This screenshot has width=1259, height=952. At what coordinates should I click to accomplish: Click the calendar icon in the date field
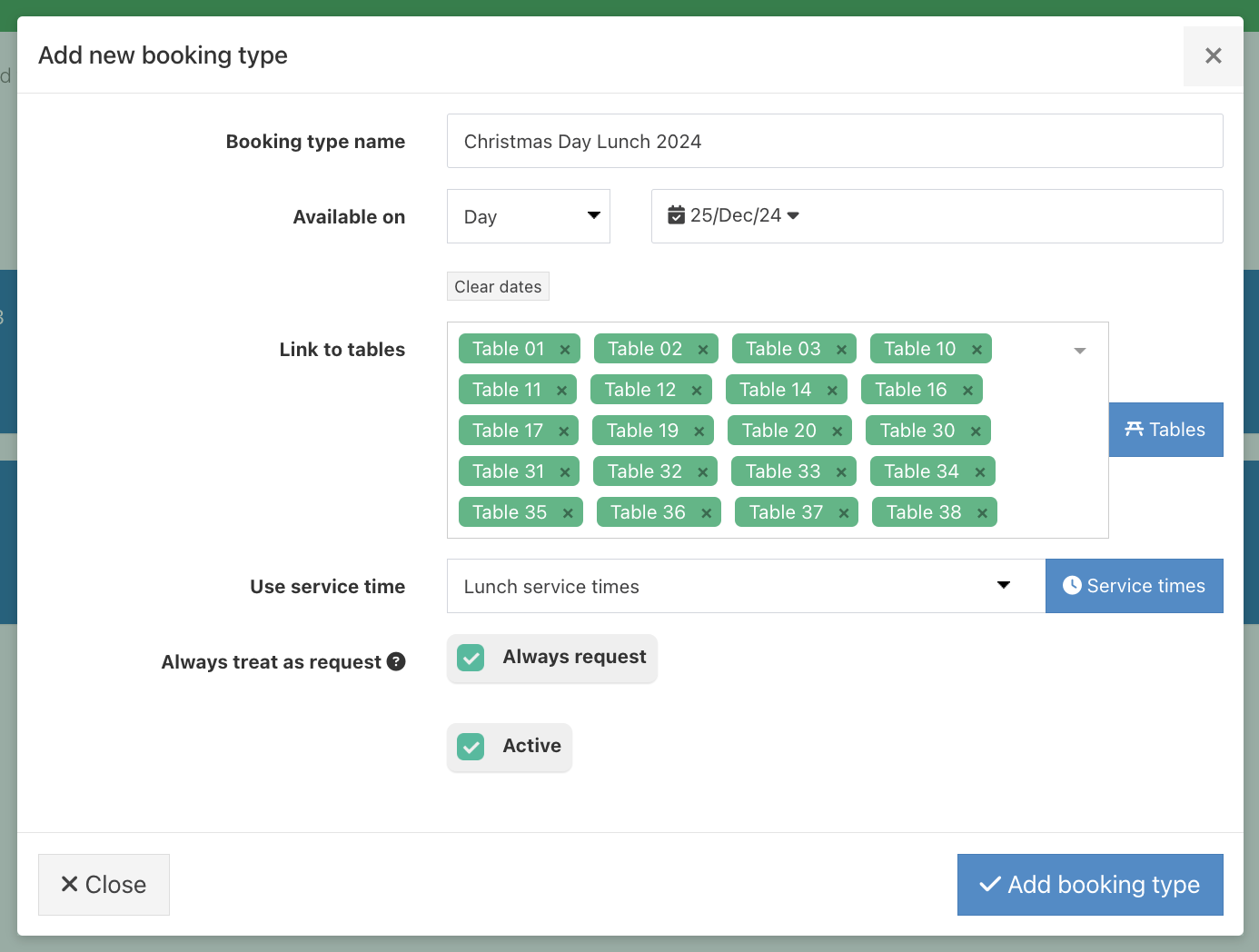click(x=677, y=214)
